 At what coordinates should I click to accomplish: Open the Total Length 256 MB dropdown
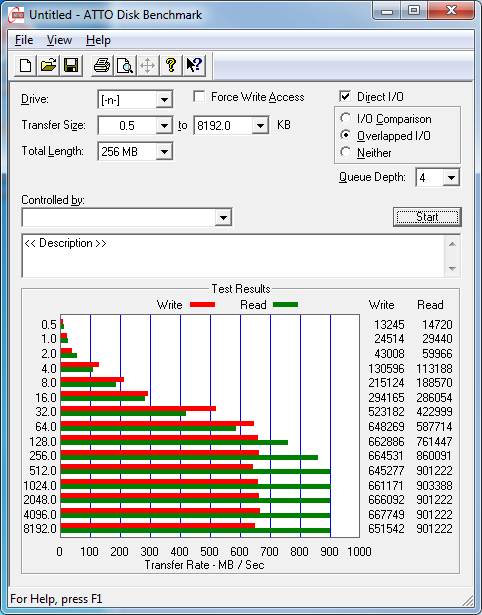coord(164,151)
